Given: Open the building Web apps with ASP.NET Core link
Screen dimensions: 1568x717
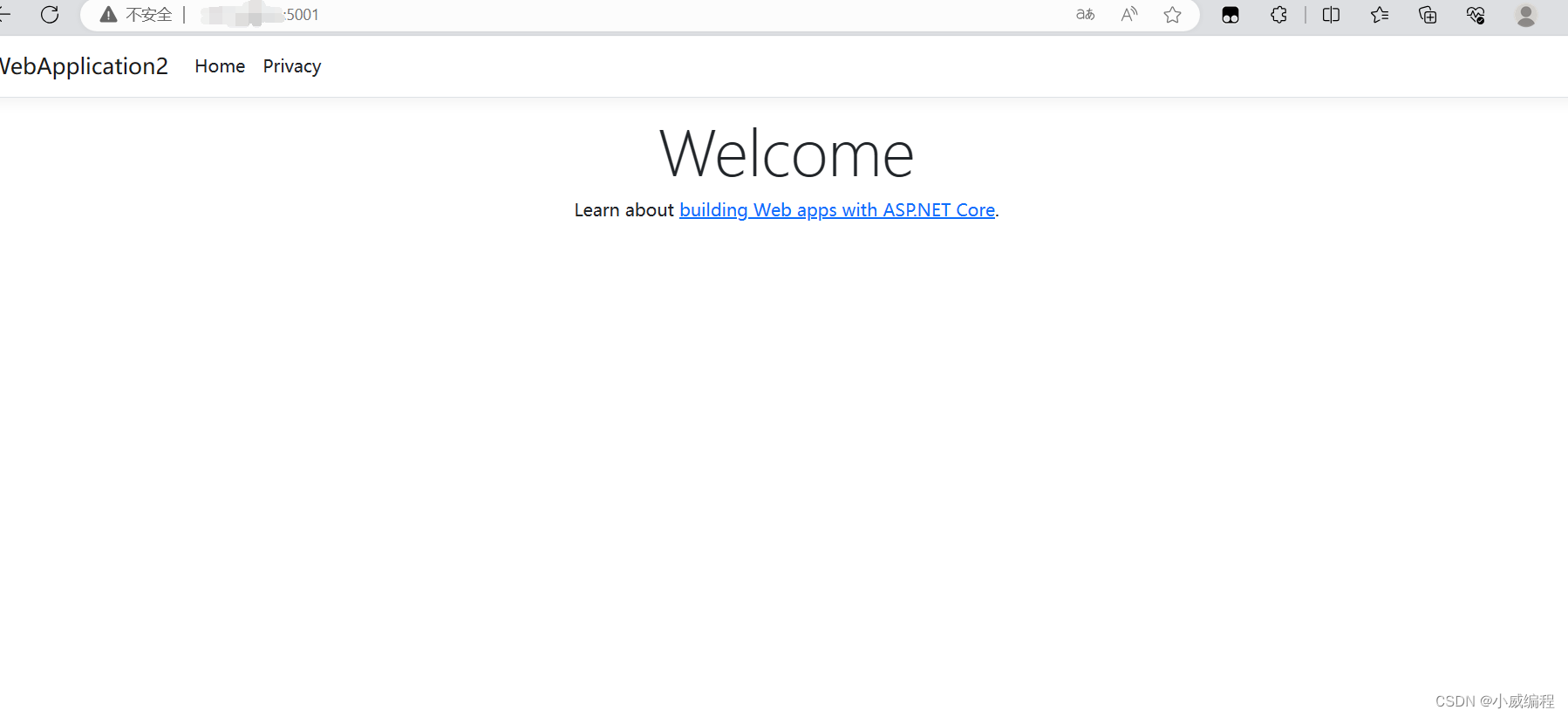Looking at the screenshot, I should pyautogui.click(x=837, y=210).
